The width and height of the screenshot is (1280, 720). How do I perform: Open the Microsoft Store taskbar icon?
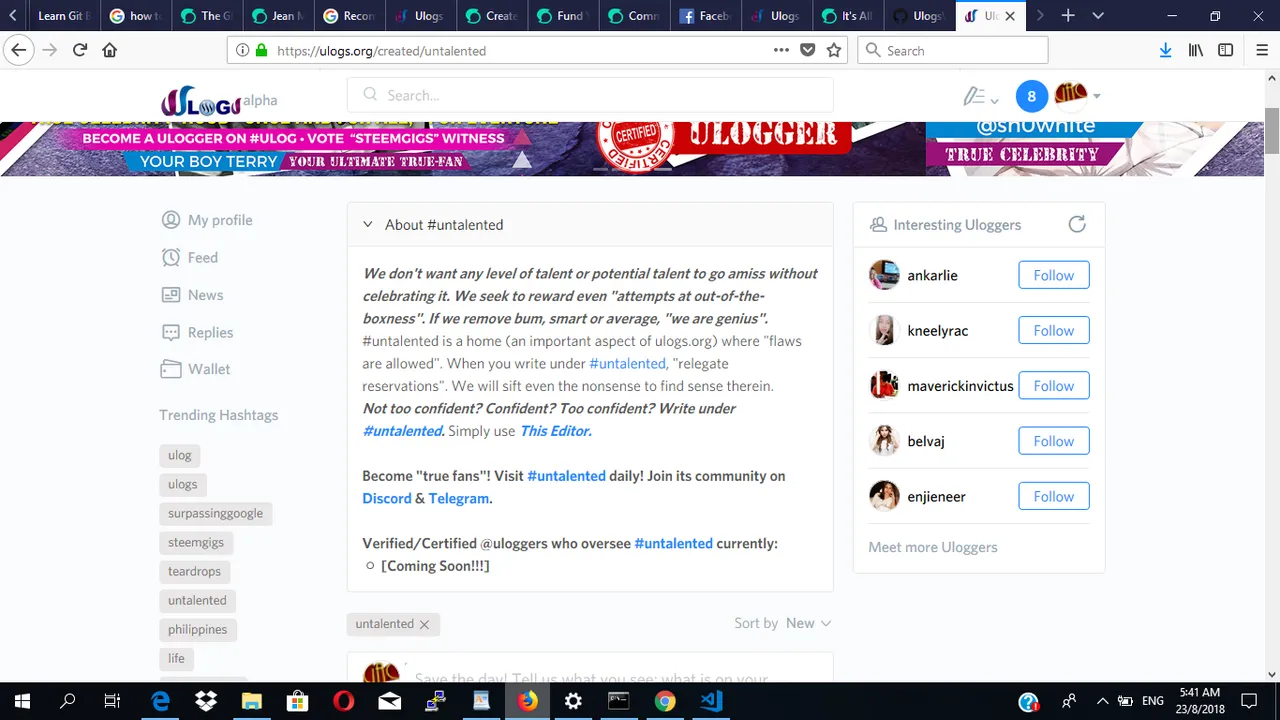point(297,701)
